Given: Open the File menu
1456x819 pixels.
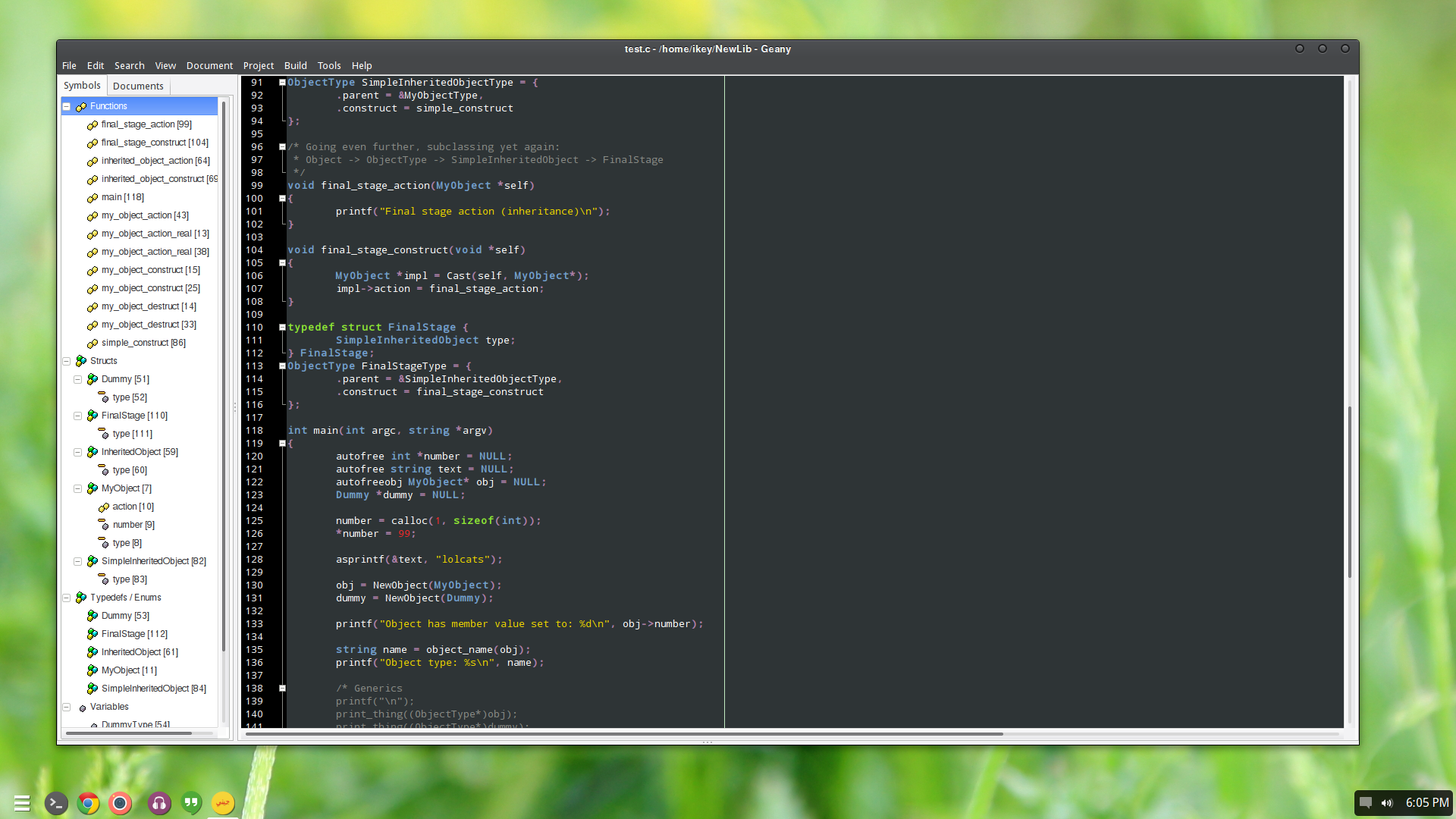Looking at the screenshot, I should 69,66.
